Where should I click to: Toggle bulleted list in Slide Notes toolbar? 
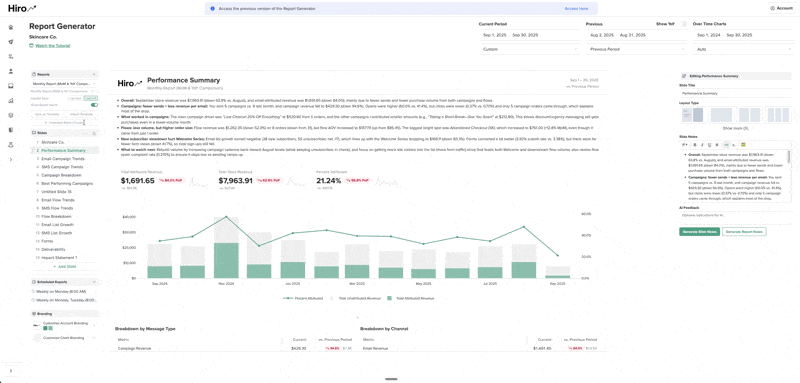[x=727, y=145]
